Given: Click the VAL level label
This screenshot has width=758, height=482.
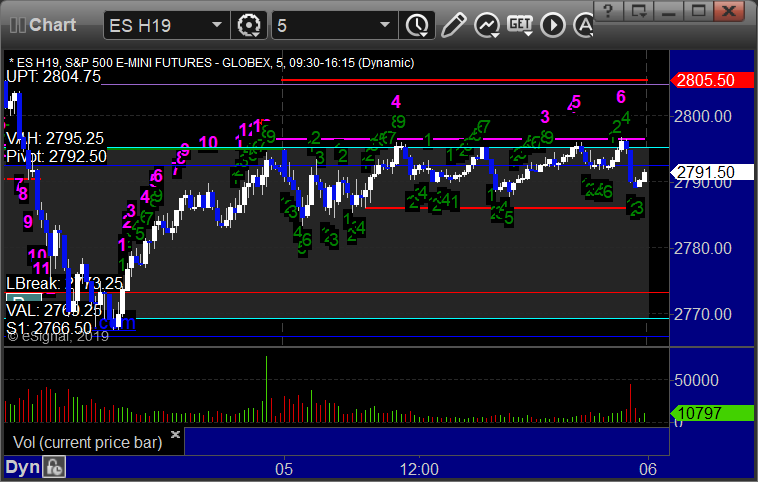Looking at the screenshot, I should tap(54, 310).
